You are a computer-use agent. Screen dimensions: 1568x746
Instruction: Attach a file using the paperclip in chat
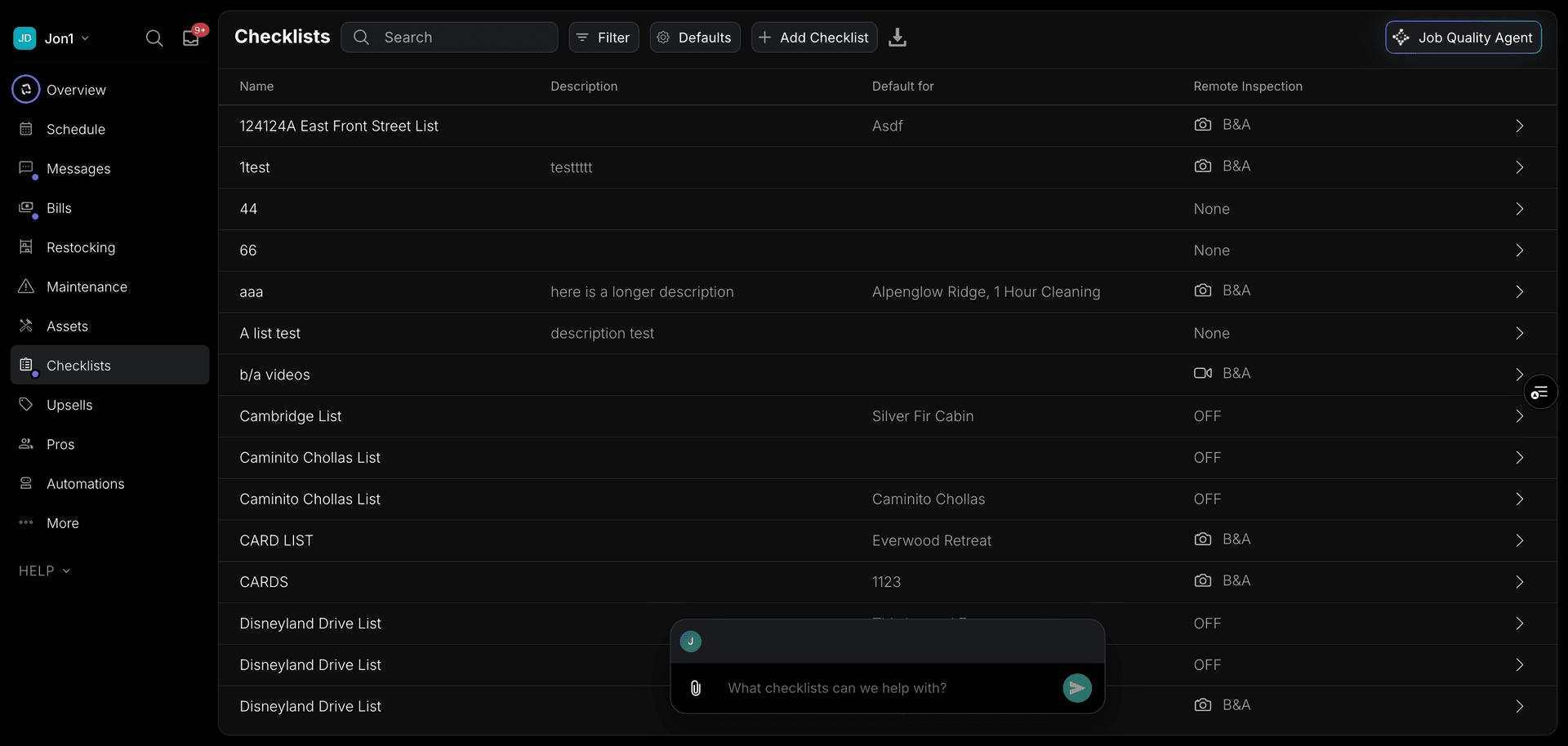tap(696, 687)
